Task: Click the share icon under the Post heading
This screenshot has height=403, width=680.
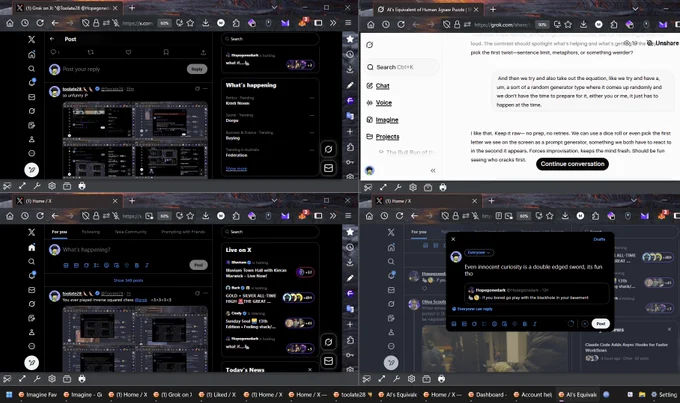Action: click(203, 52)
